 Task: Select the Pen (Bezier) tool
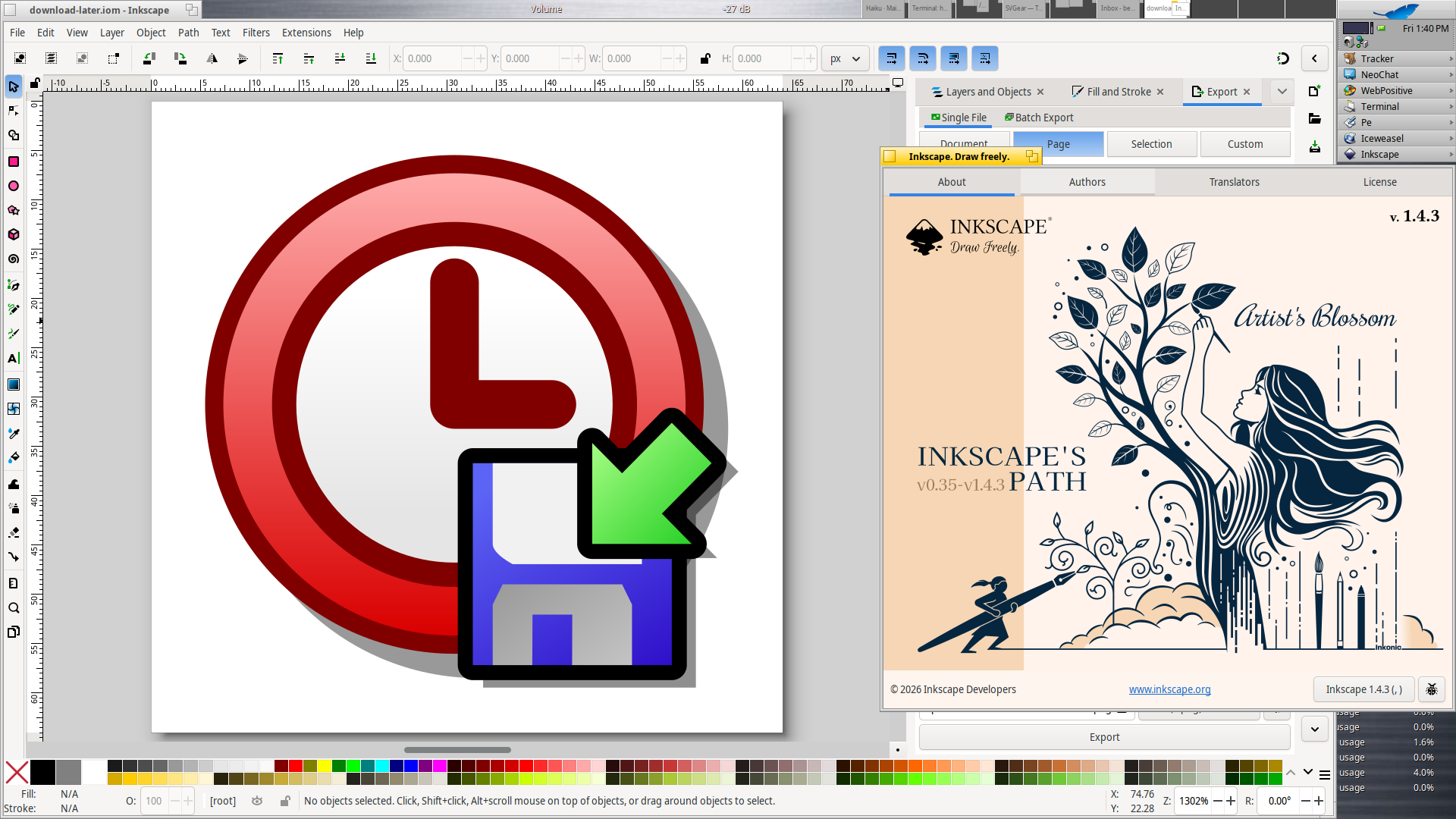click(14, 285)
